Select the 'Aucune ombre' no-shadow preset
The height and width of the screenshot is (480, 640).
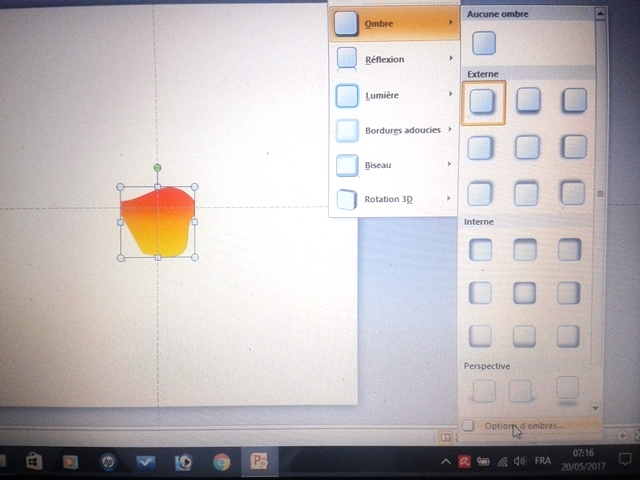click(x=484, y=43)
